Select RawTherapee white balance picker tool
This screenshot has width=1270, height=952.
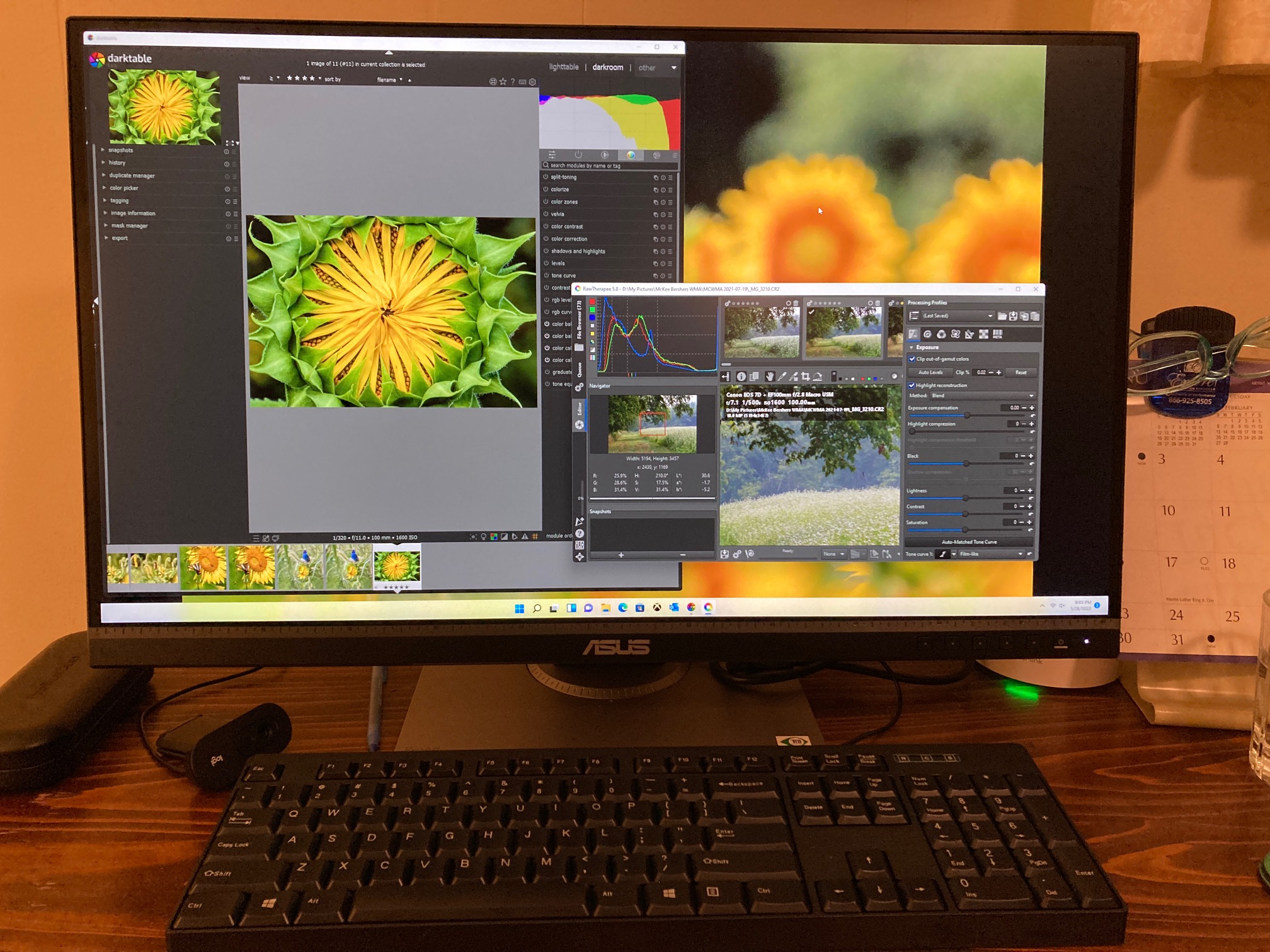(x=782, y=376)
